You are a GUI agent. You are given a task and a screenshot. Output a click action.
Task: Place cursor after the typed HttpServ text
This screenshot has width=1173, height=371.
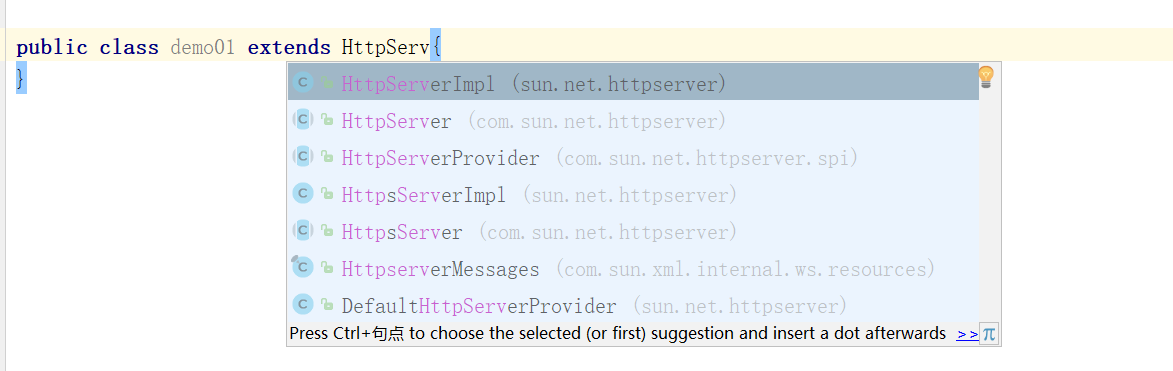click(x=430, y=48)
